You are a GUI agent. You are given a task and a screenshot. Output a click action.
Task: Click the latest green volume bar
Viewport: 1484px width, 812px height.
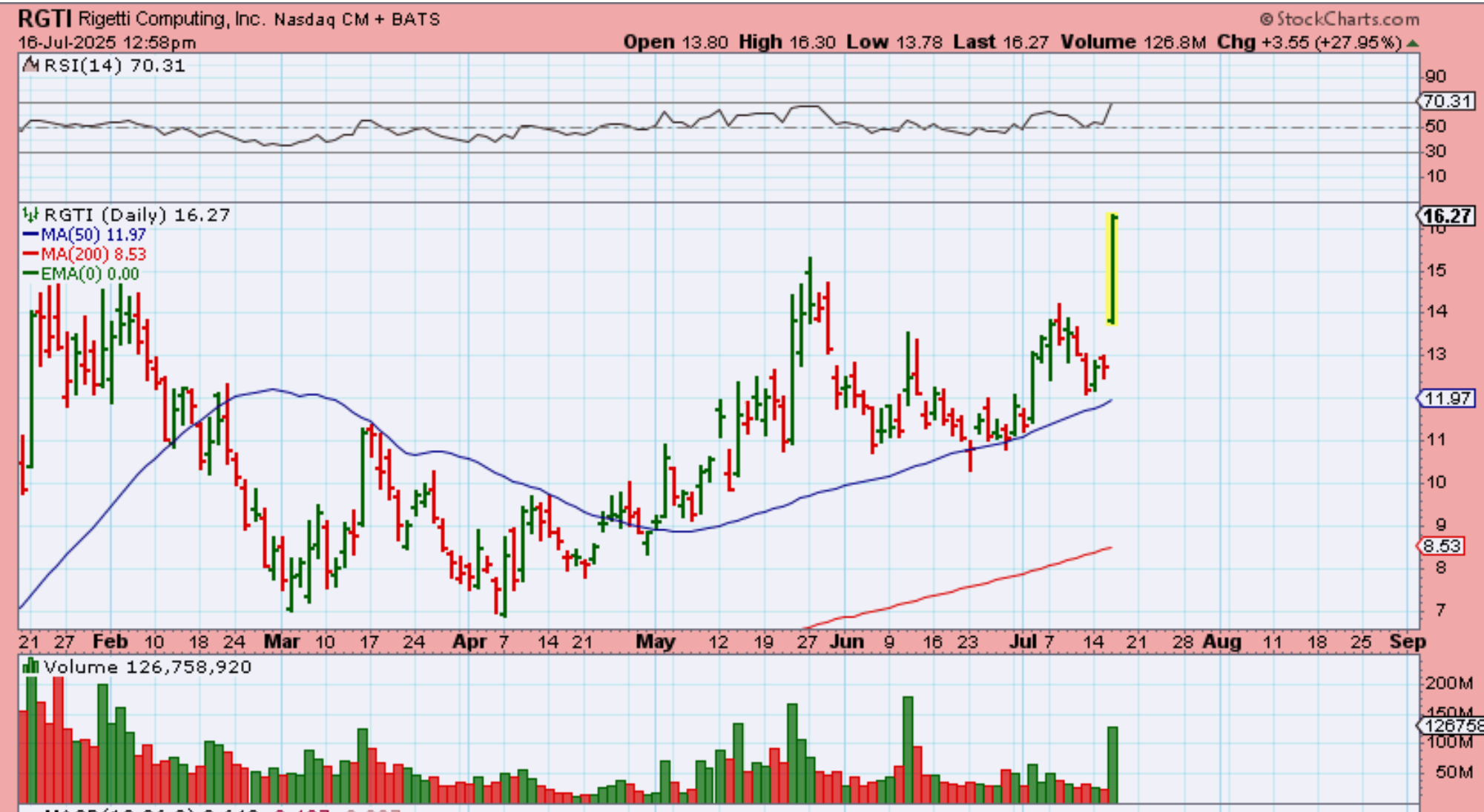coord(1112,764)
